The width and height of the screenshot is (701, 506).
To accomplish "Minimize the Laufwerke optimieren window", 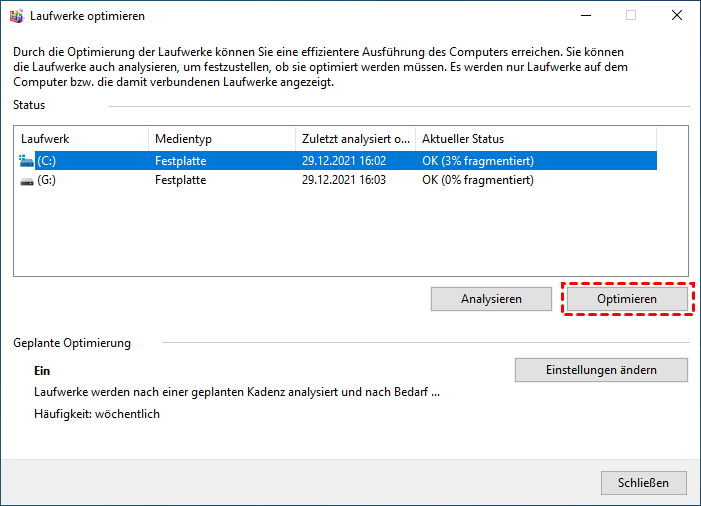I will [583, 15].
